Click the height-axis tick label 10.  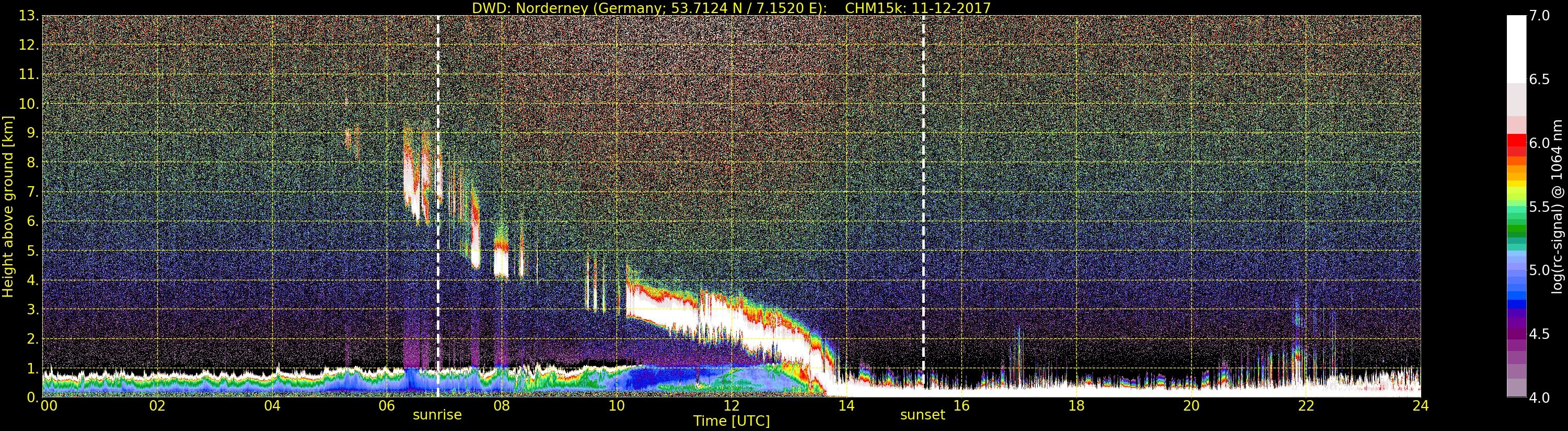coord(28,104)
